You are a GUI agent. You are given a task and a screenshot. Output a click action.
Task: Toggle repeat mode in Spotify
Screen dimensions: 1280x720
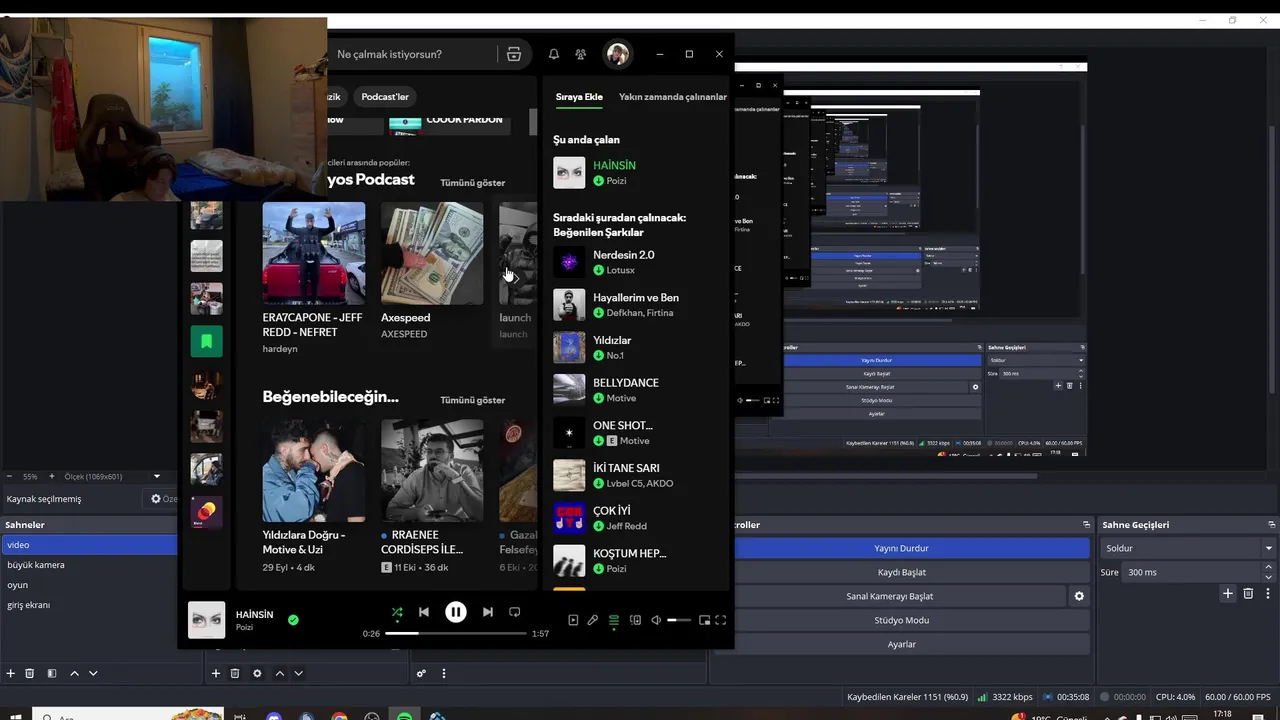pyautogui.click(x=515, y=612)
